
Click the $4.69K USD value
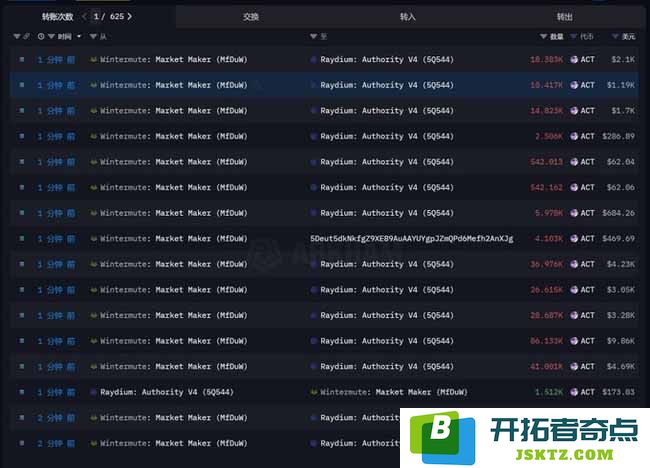[621, 366]
